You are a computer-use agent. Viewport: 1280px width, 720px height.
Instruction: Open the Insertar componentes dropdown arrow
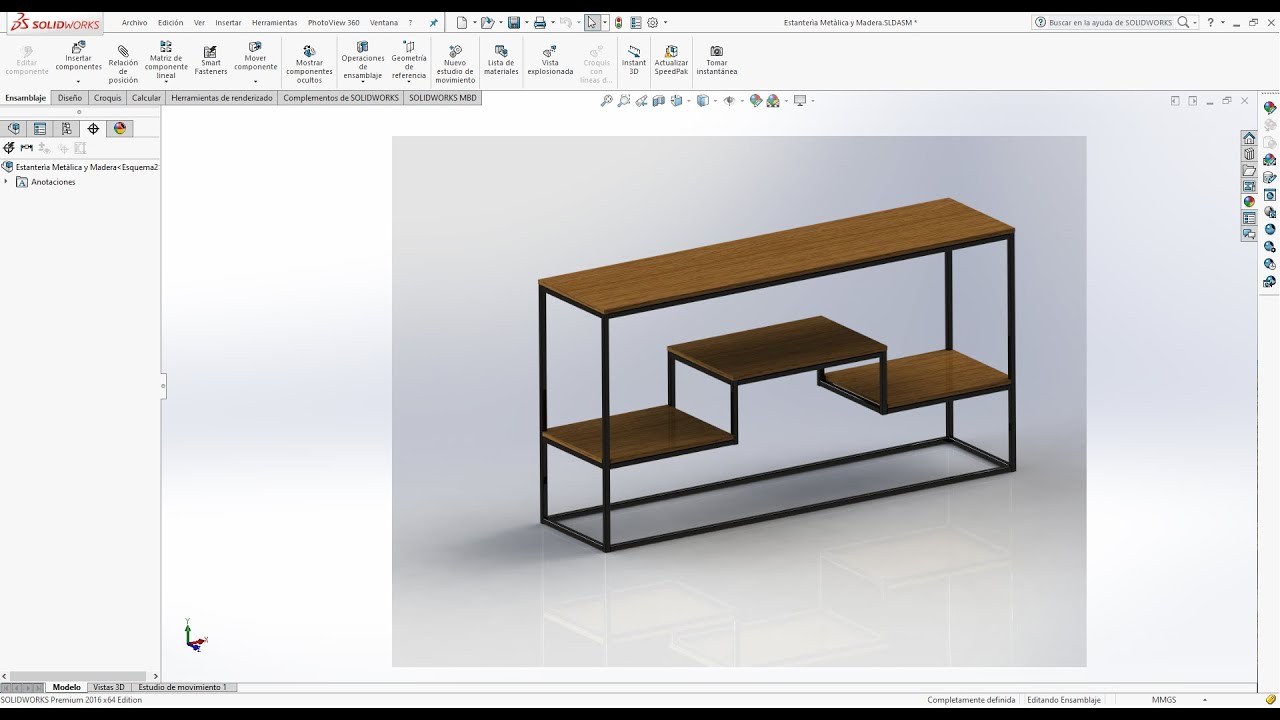click(x=78, y=81)
